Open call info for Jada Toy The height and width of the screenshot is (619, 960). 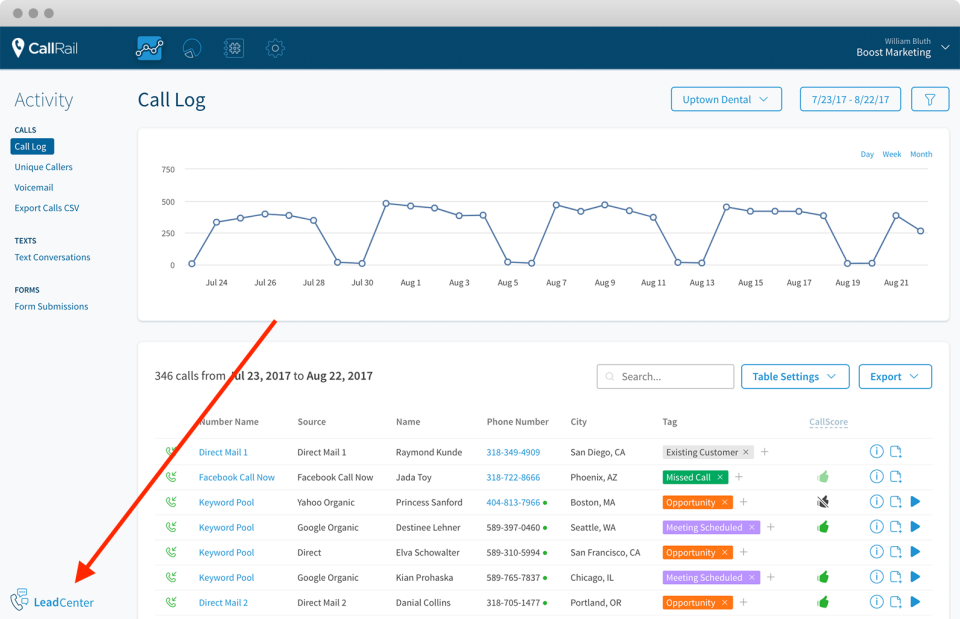pyautogui.click(x=876, y=476)
